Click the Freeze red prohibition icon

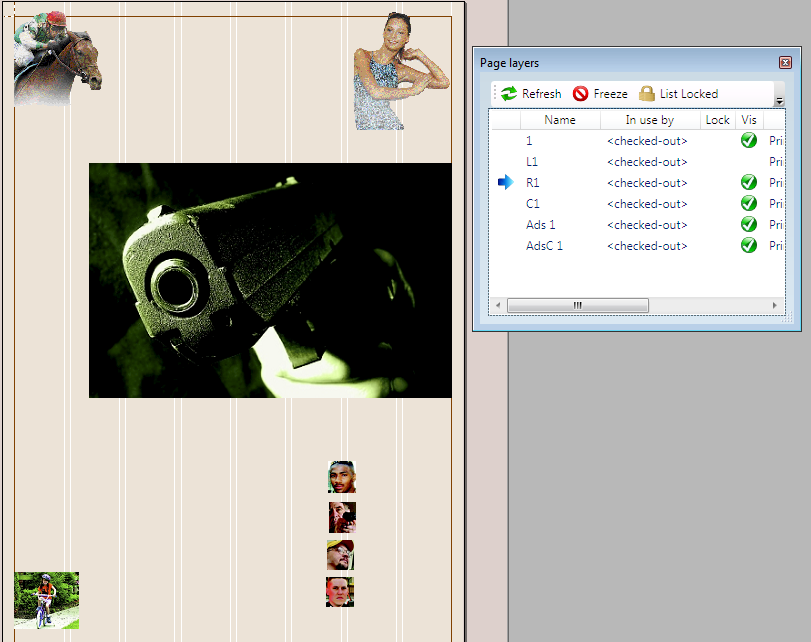pyautogui.click(x=580, y=94)
